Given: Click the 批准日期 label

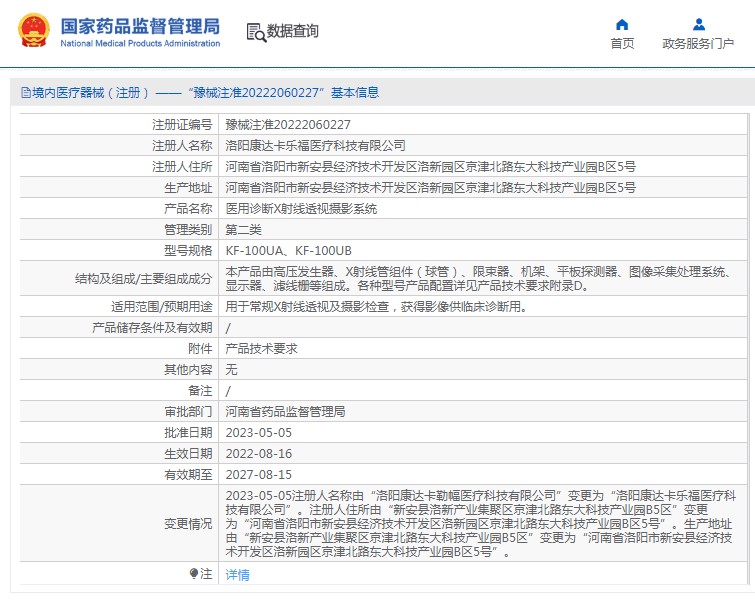Looking at the screenshot, I should tap(188, 433).
